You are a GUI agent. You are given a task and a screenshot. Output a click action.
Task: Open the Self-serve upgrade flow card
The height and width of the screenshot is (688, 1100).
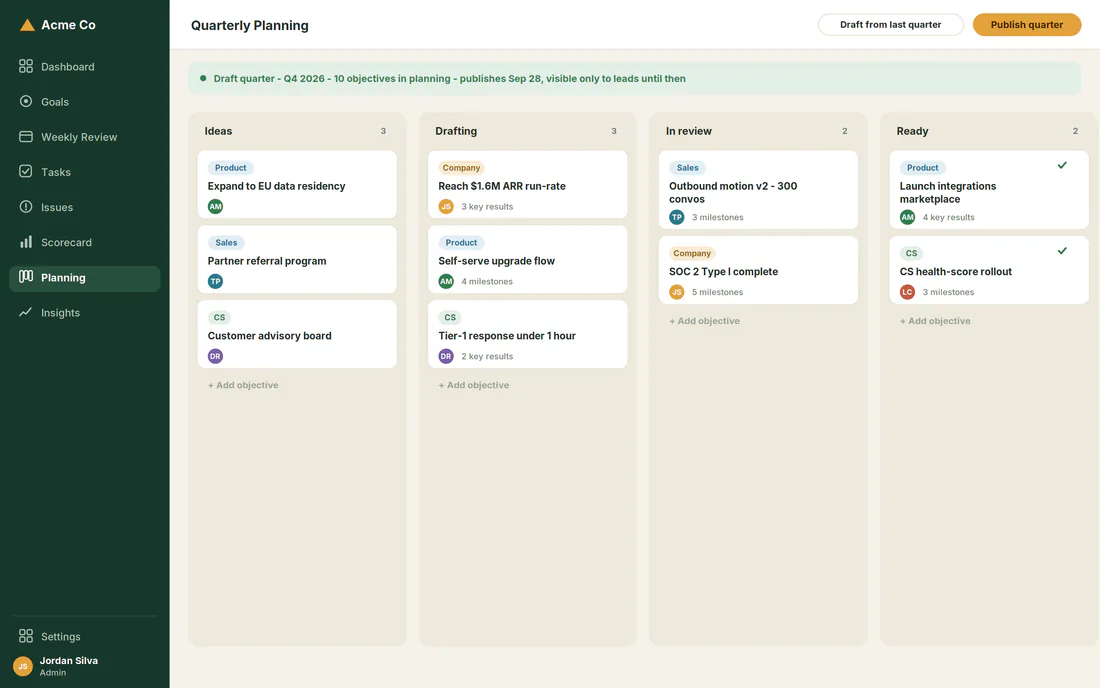pos(528,259)
